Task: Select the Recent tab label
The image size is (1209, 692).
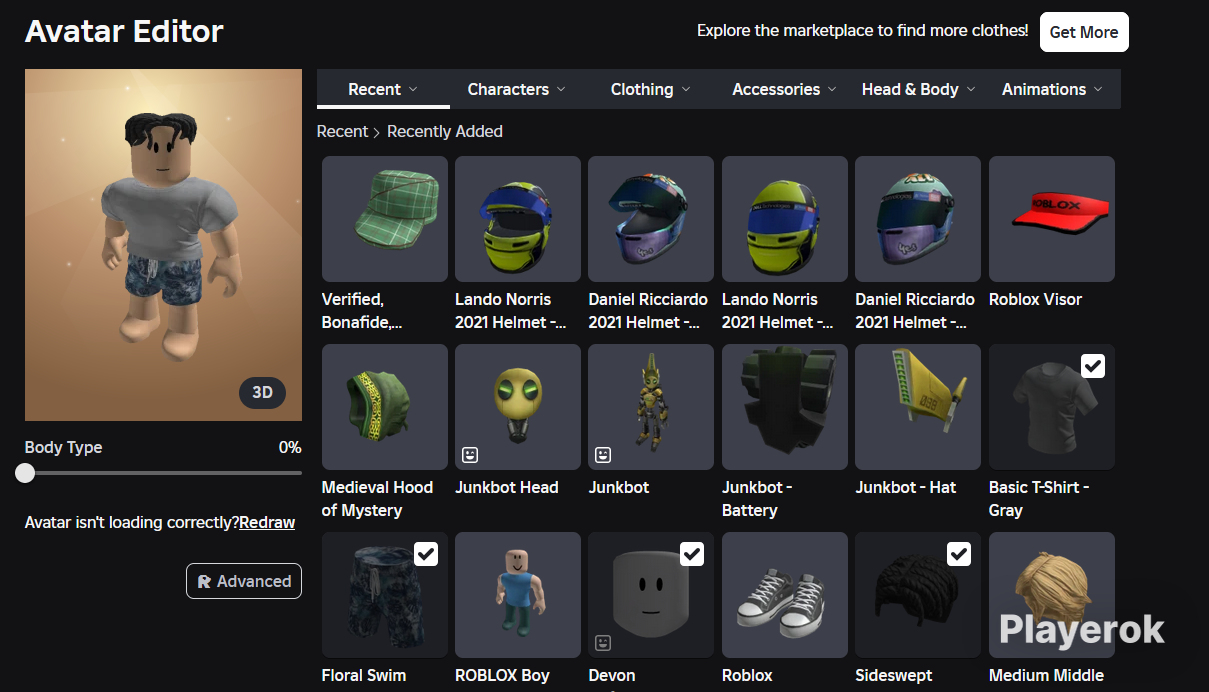Action: (374, 89)
